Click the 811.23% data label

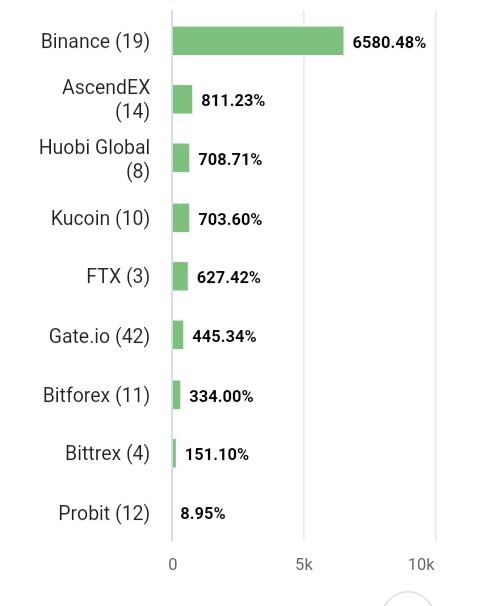point(233,100)
